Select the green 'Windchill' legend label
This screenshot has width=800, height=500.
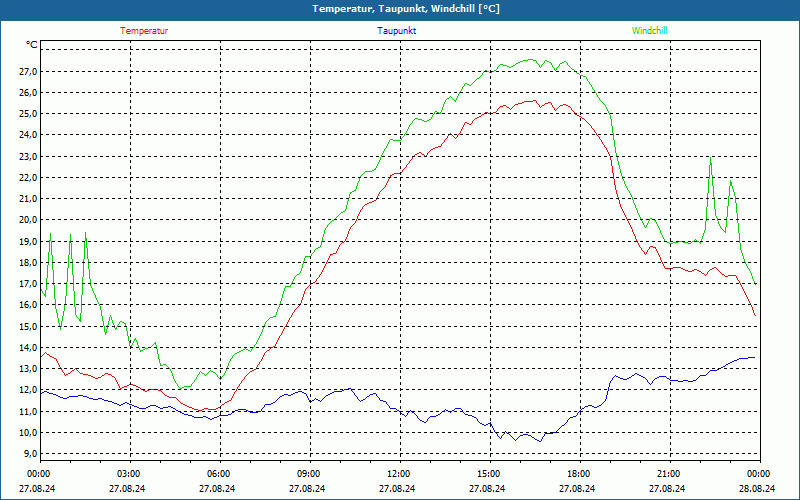[x=649, y=31]
